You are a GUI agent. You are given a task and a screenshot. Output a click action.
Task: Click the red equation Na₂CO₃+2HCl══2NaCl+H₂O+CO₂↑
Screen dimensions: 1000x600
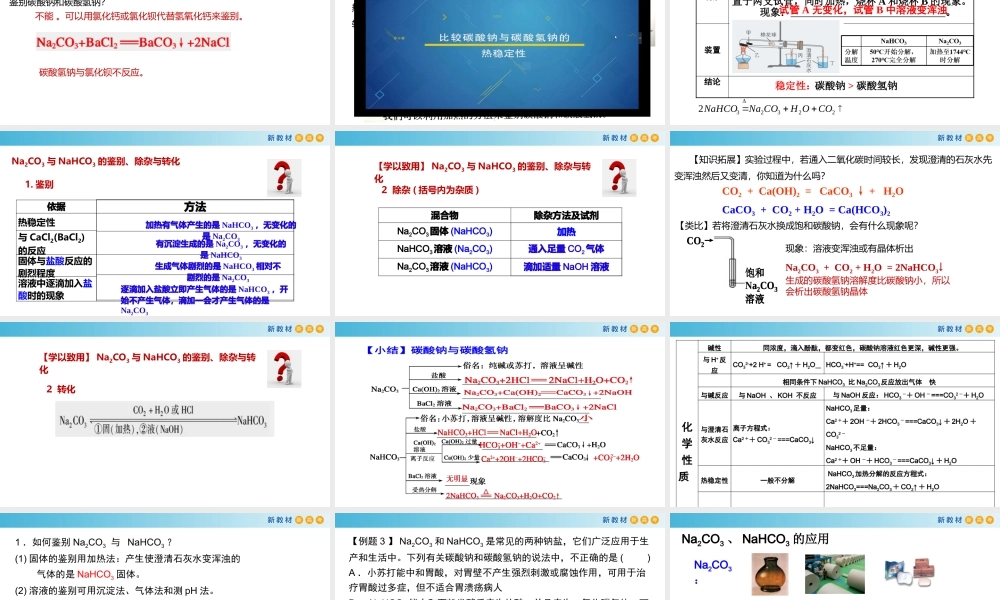(x=548, y=380)
